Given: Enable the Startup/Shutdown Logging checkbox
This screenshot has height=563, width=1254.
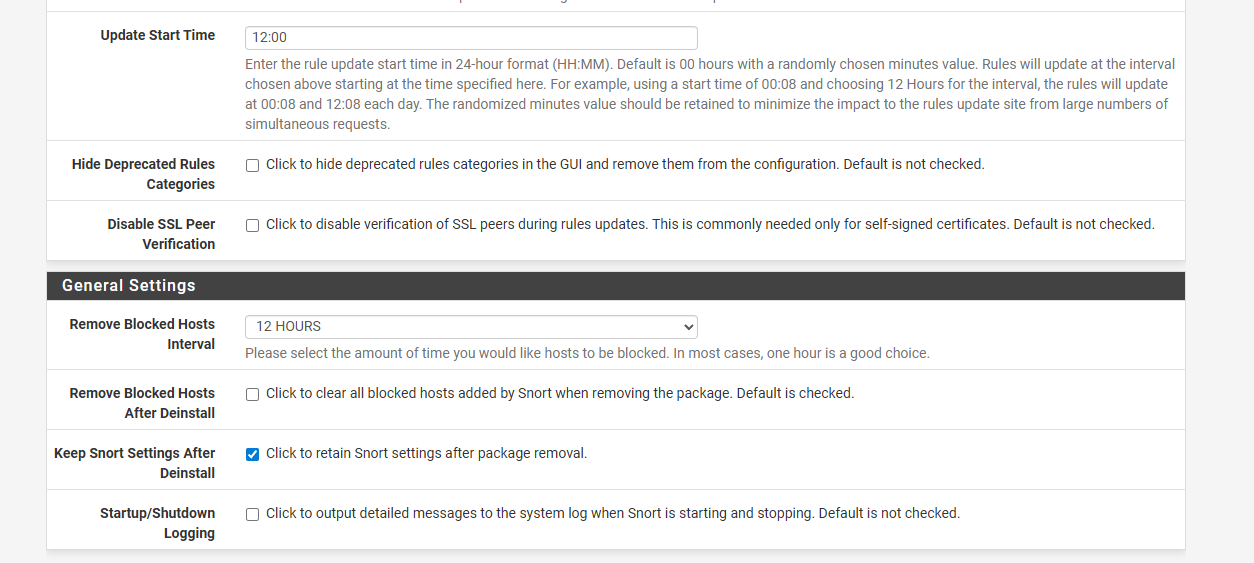Looking at the screenshot, I should coord(252,514).
